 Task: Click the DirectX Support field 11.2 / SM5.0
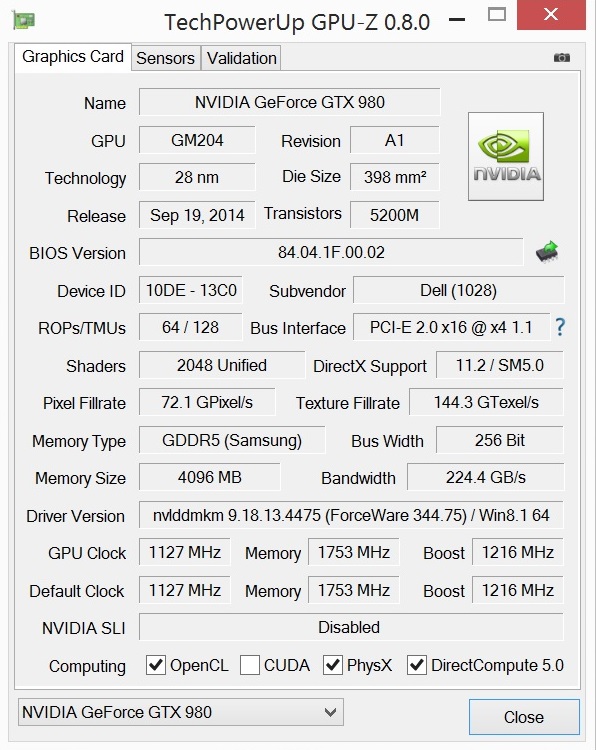pyautogui.click(x=500, y=365)
